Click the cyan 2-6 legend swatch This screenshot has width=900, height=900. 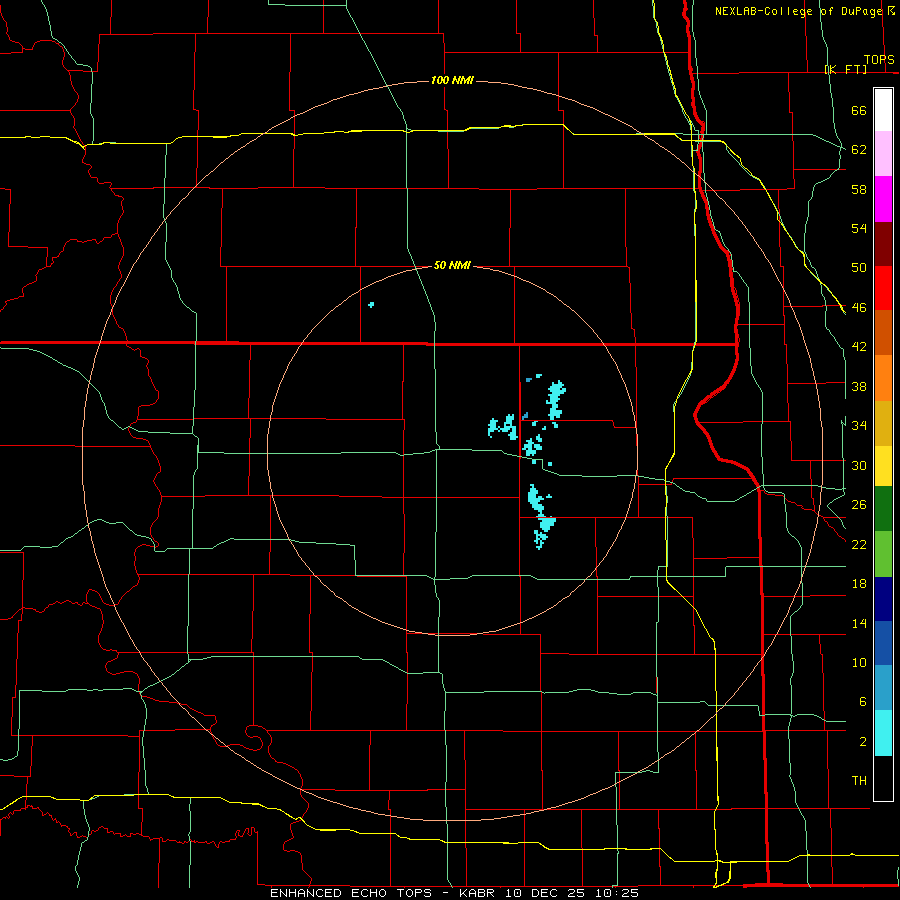883,733
